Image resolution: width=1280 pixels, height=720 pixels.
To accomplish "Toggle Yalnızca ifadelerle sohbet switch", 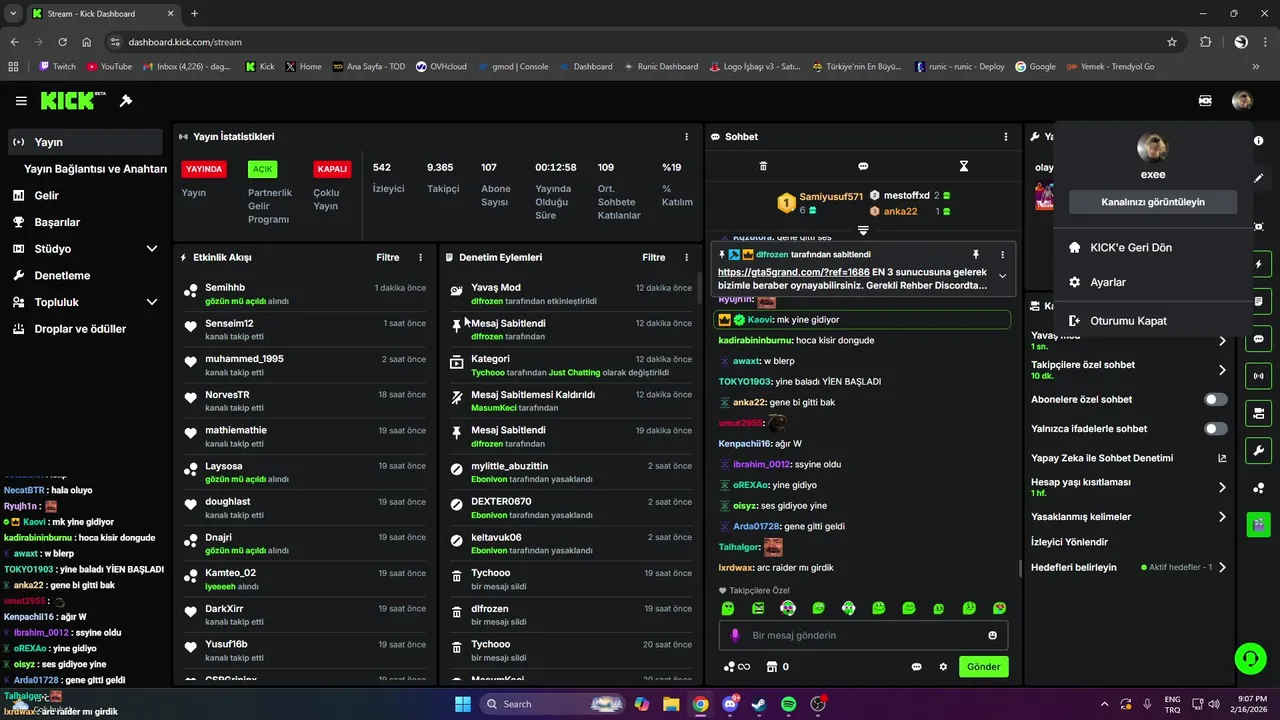I will click(1216, 429).
